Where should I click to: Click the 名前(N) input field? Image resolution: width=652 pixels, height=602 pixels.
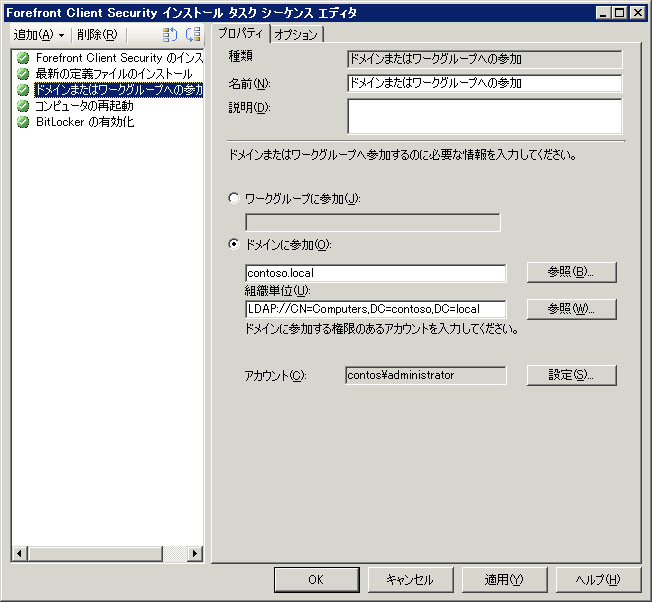click(484, 83)
